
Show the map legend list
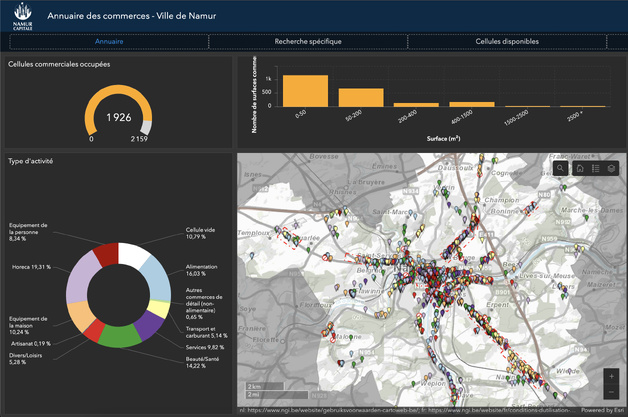pos(596,169)
